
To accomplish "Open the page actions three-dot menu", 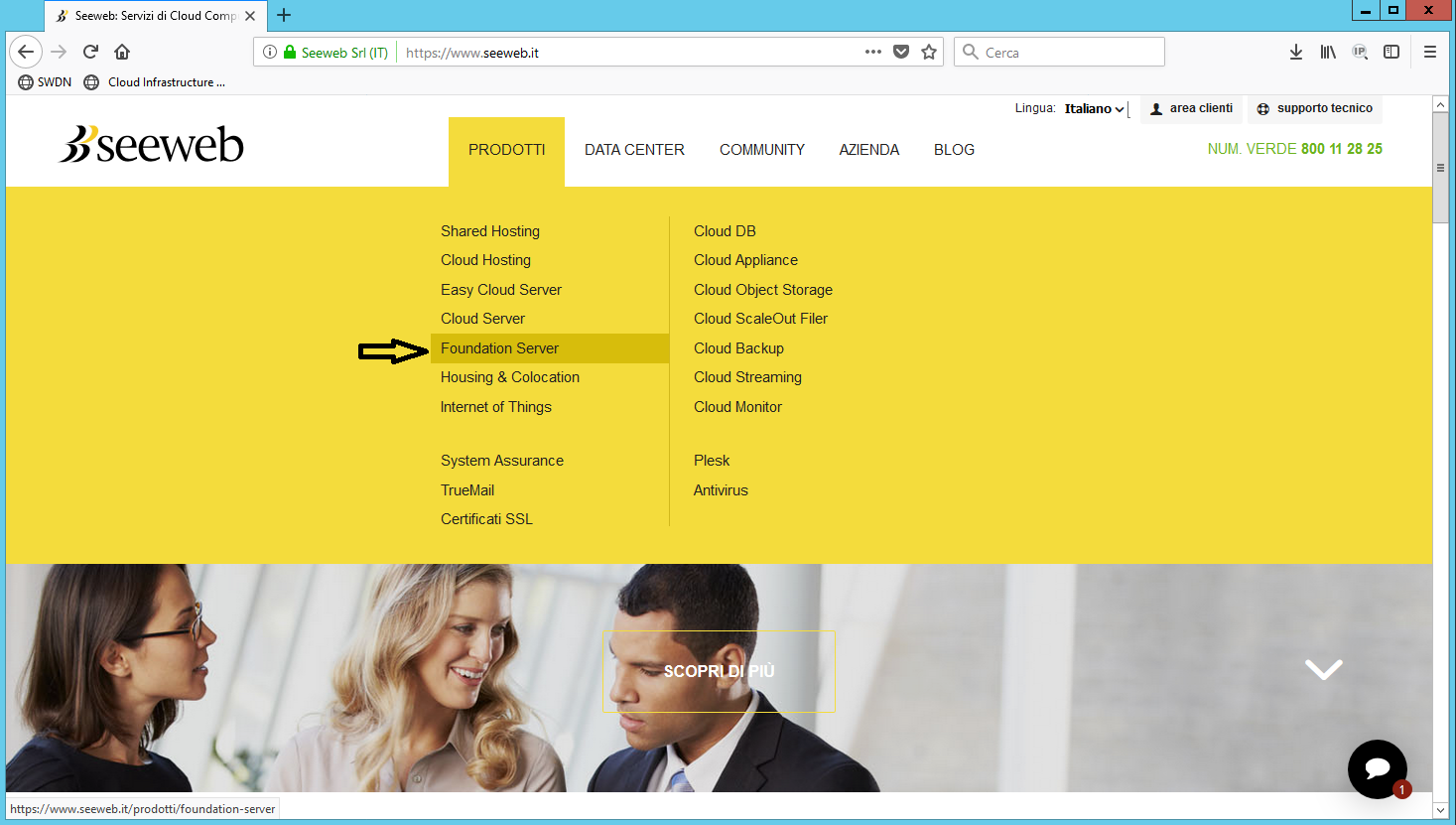I will point(873,52).
